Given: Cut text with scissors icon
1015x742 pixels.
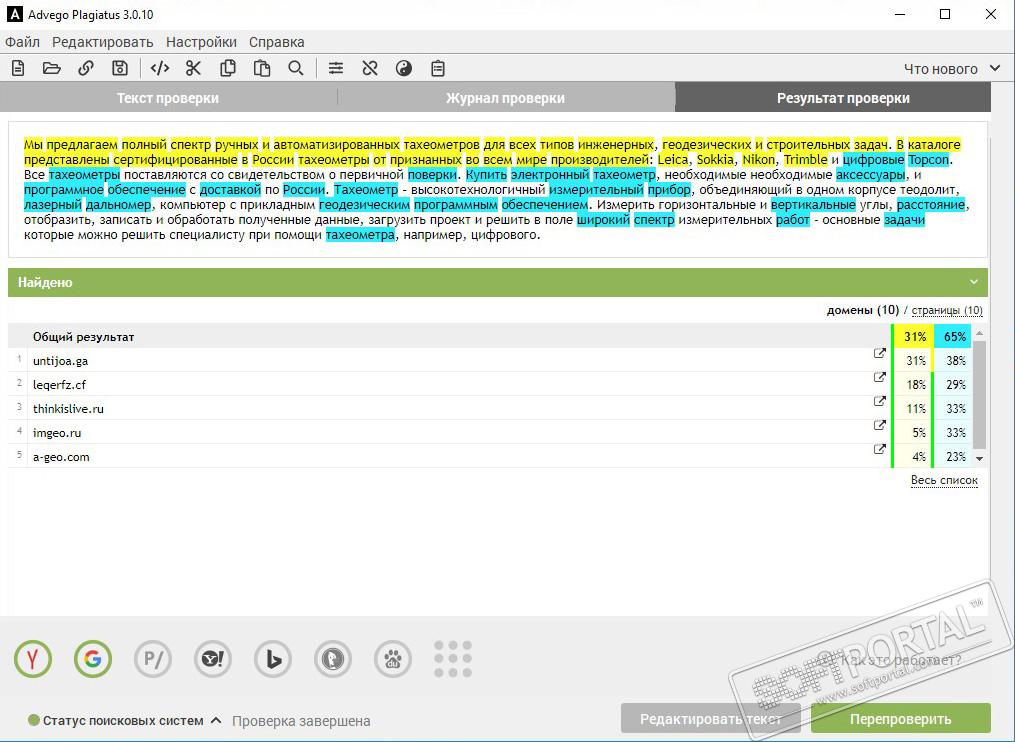Looking at the screenshot, I should (194, 68).
